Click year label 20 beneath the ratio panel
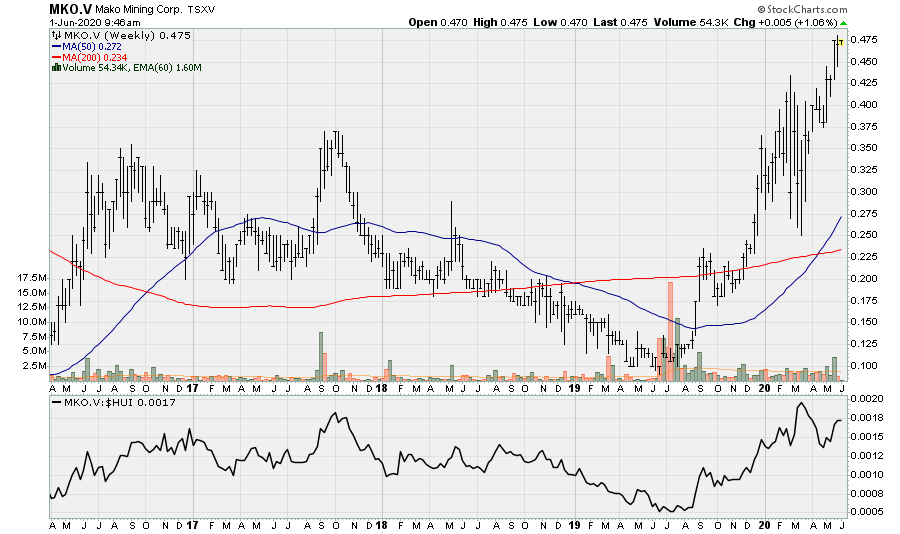 pyautogui.click(x=765, y=525)
